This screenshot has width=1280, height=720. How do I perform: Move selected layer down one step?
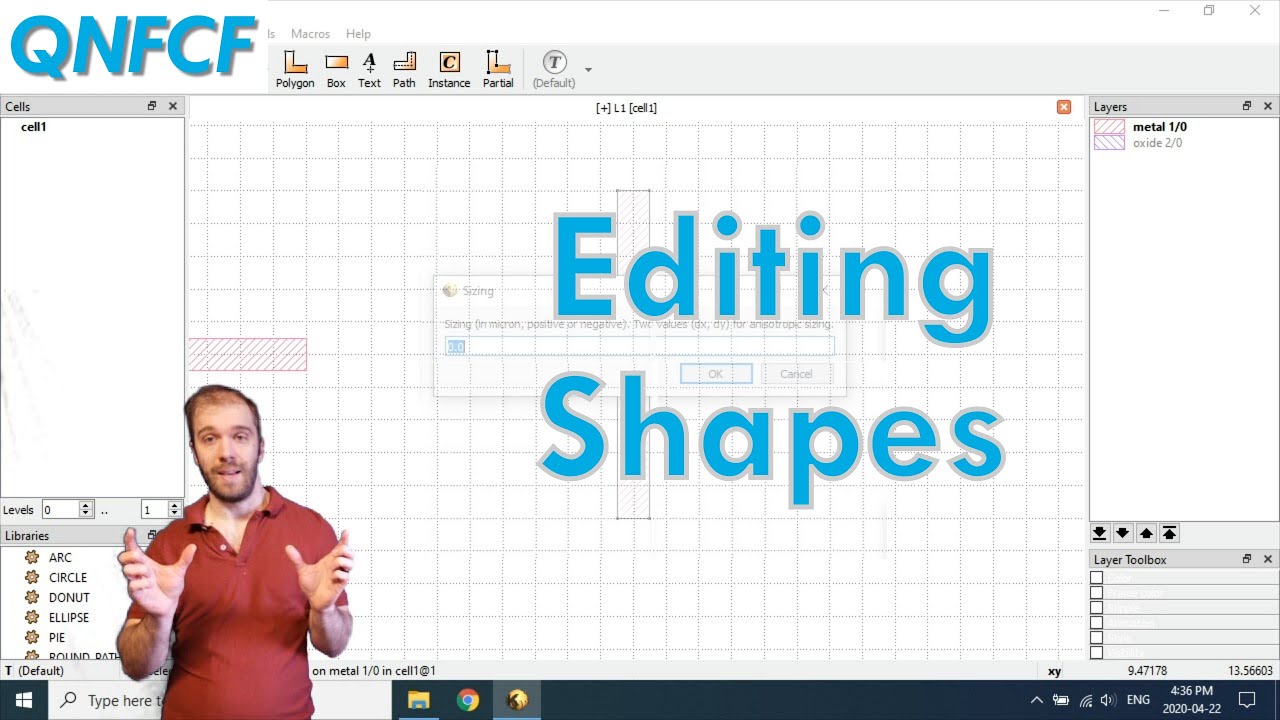[1122, 533]
